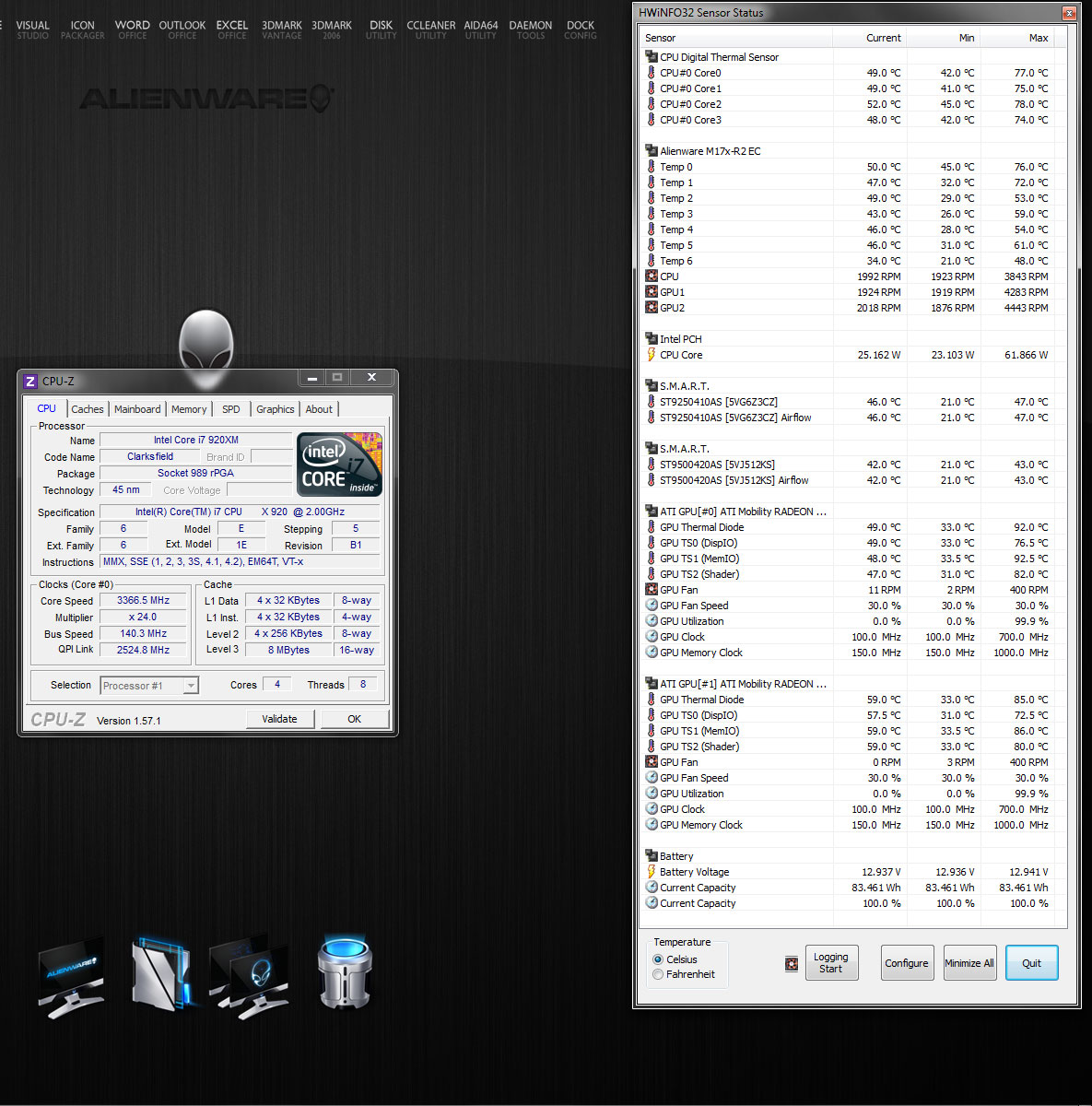Click OK in the CPU-Z window

click(x=354, y=719)
